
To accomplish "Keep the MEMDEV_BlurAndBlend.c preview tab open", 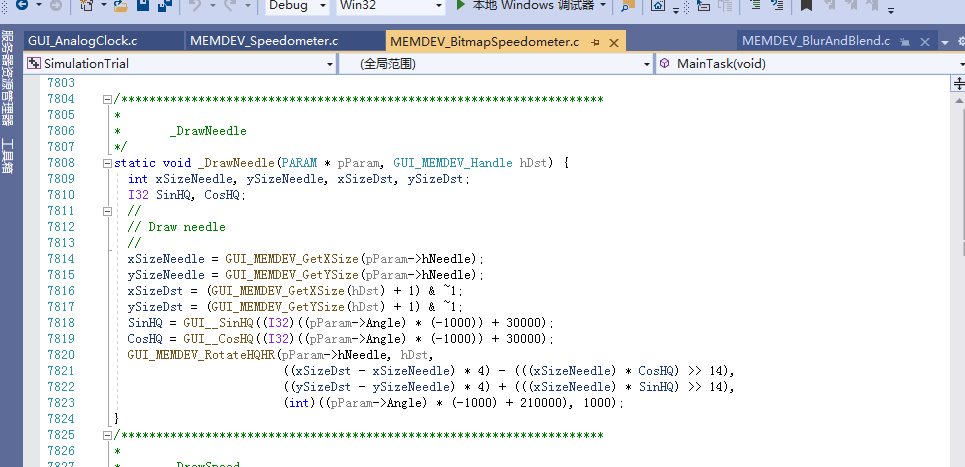I will (904, 42).
